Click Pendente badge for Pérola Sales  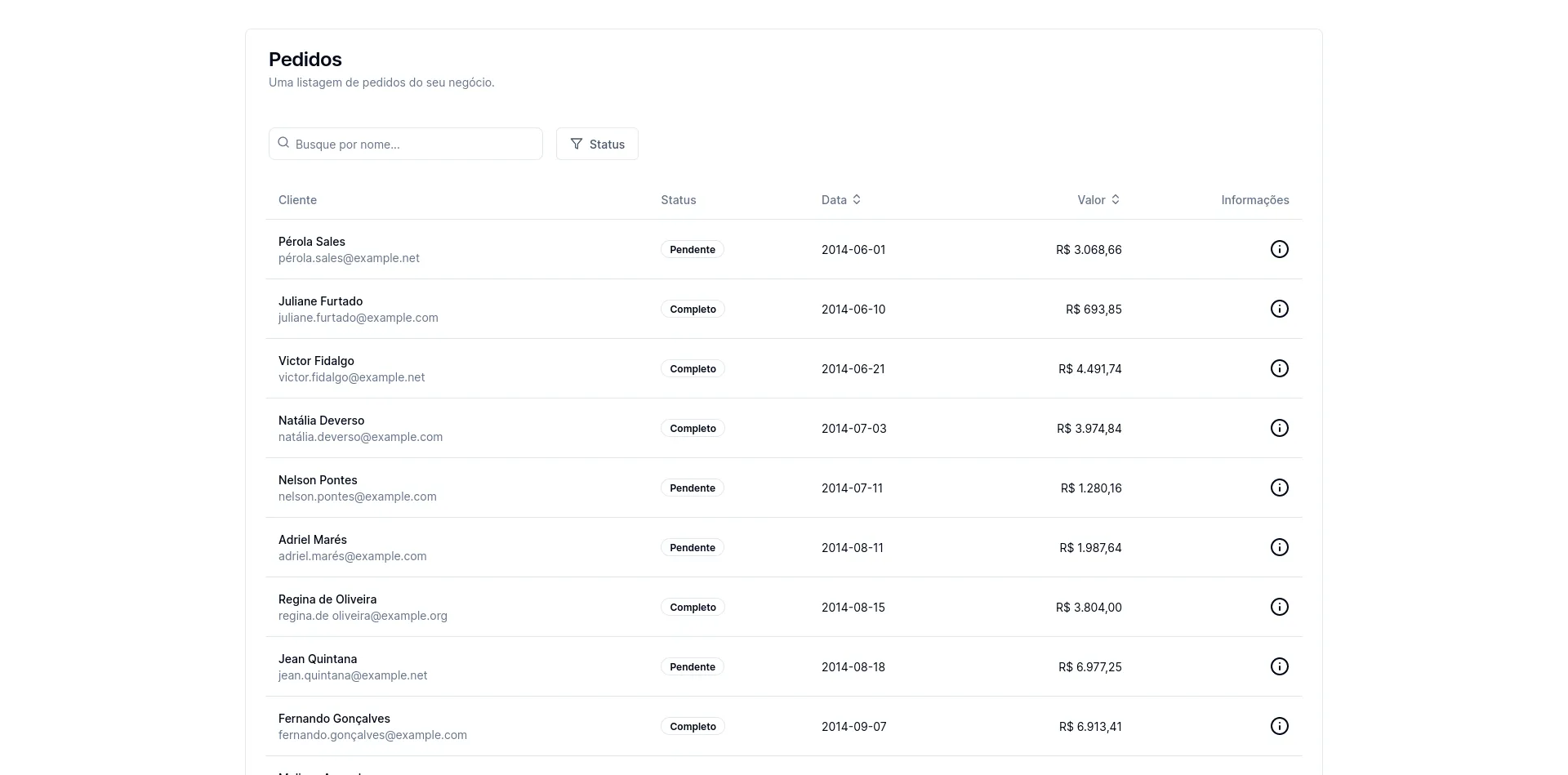click(693, 250)
